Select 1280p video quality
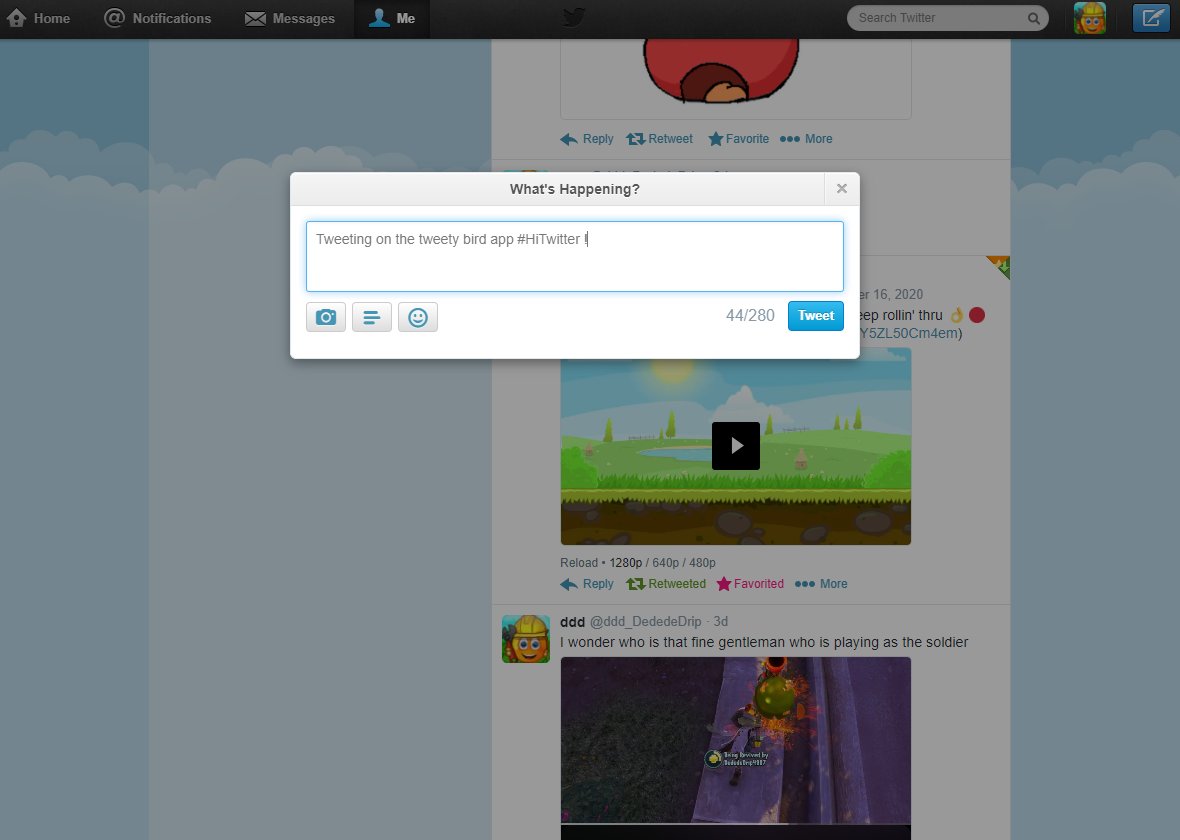Screen dimensions: 1180x840 coord(625,563)
